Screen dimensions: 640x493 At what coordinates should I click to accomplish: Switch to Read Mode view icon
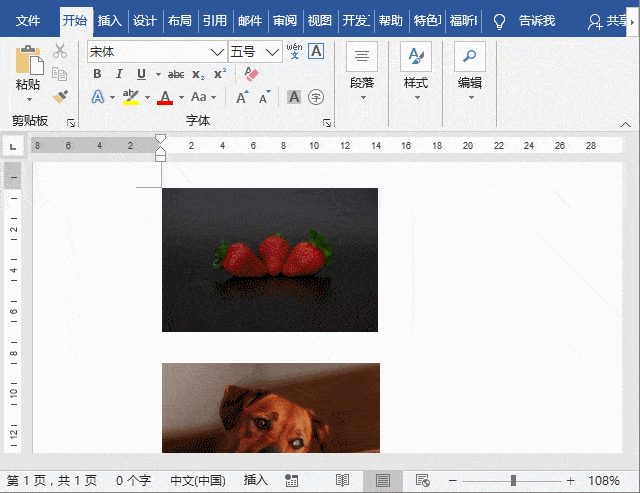(343, 481)
